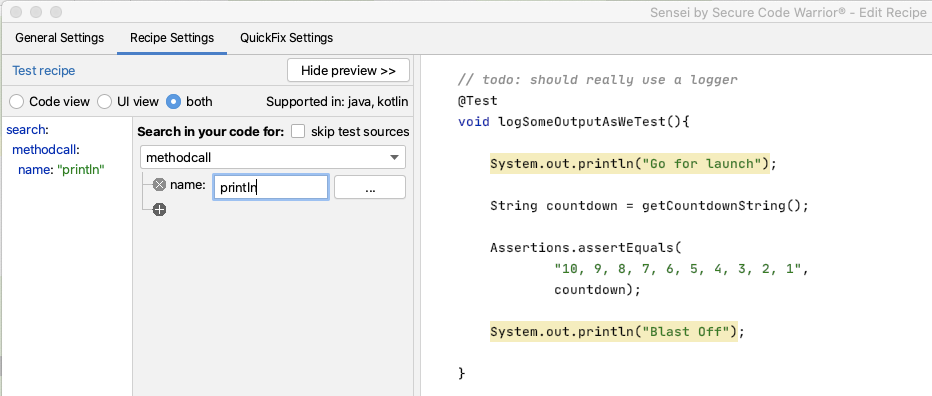The image size is (932, 396).
Task: Click the "methodcall:" line in the code view
Action: pyautogui.click(x=46, y=150)
